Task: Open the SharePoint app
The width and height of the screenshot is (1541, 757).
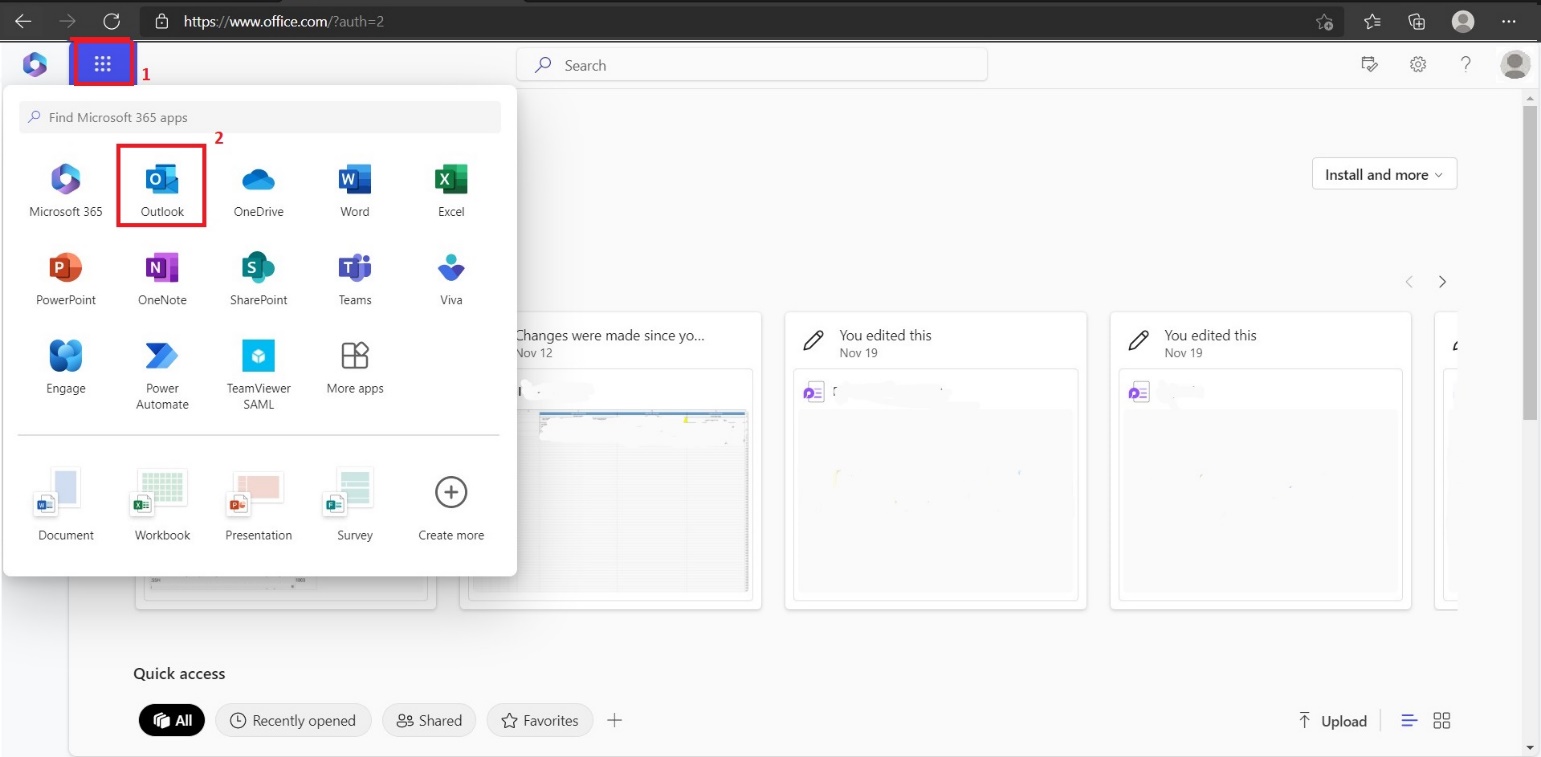Action: click(x=258, y=280)
